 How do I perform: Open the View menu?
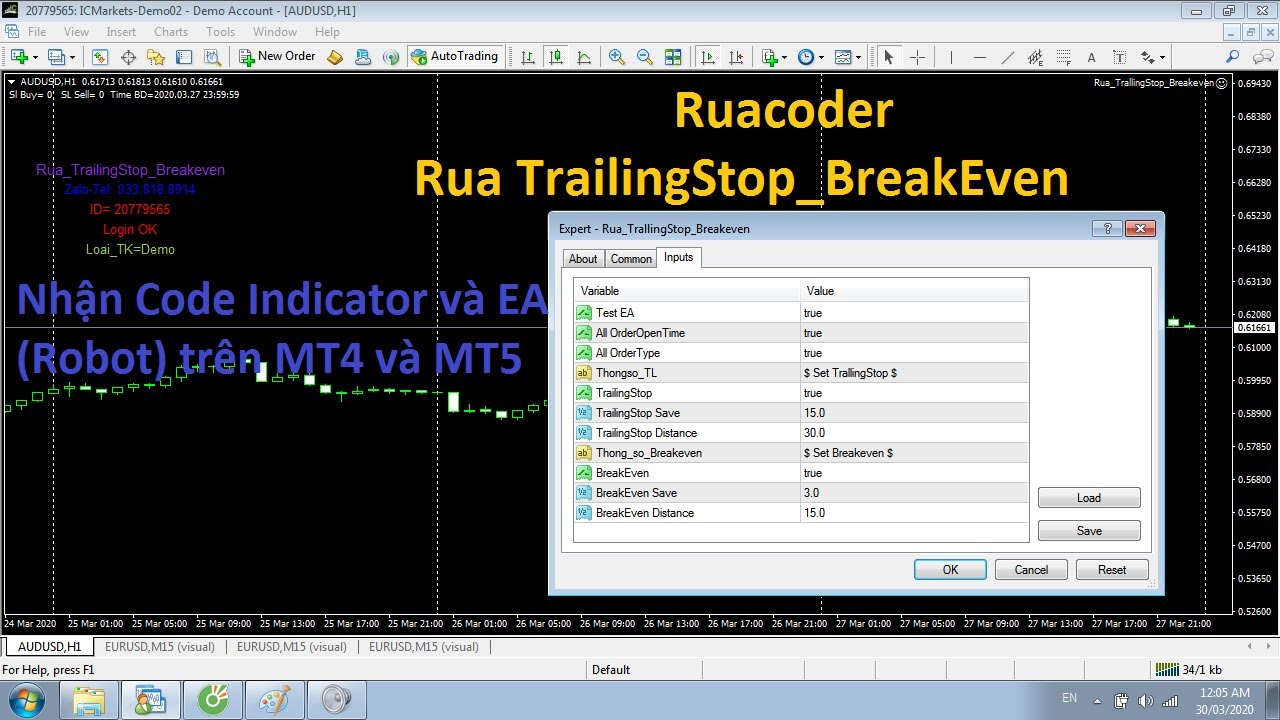[x=76, y=32]
